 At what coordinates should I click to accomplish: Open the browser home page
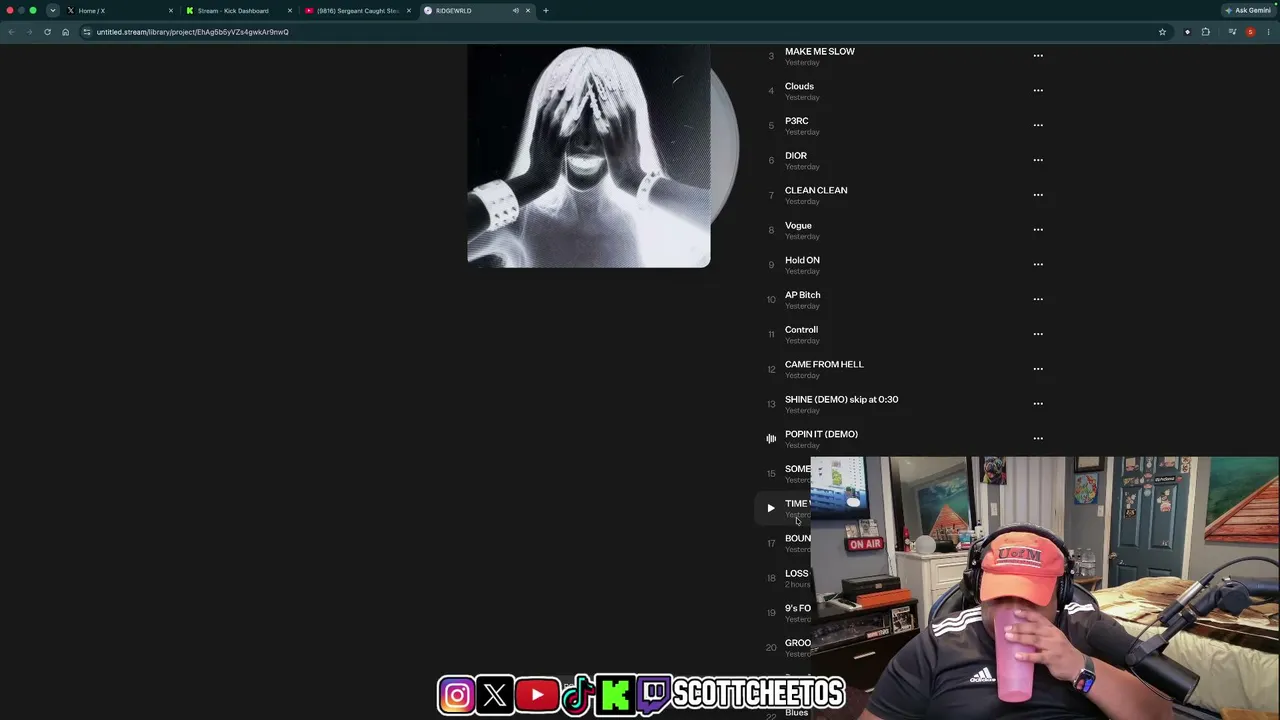[65, 32]
